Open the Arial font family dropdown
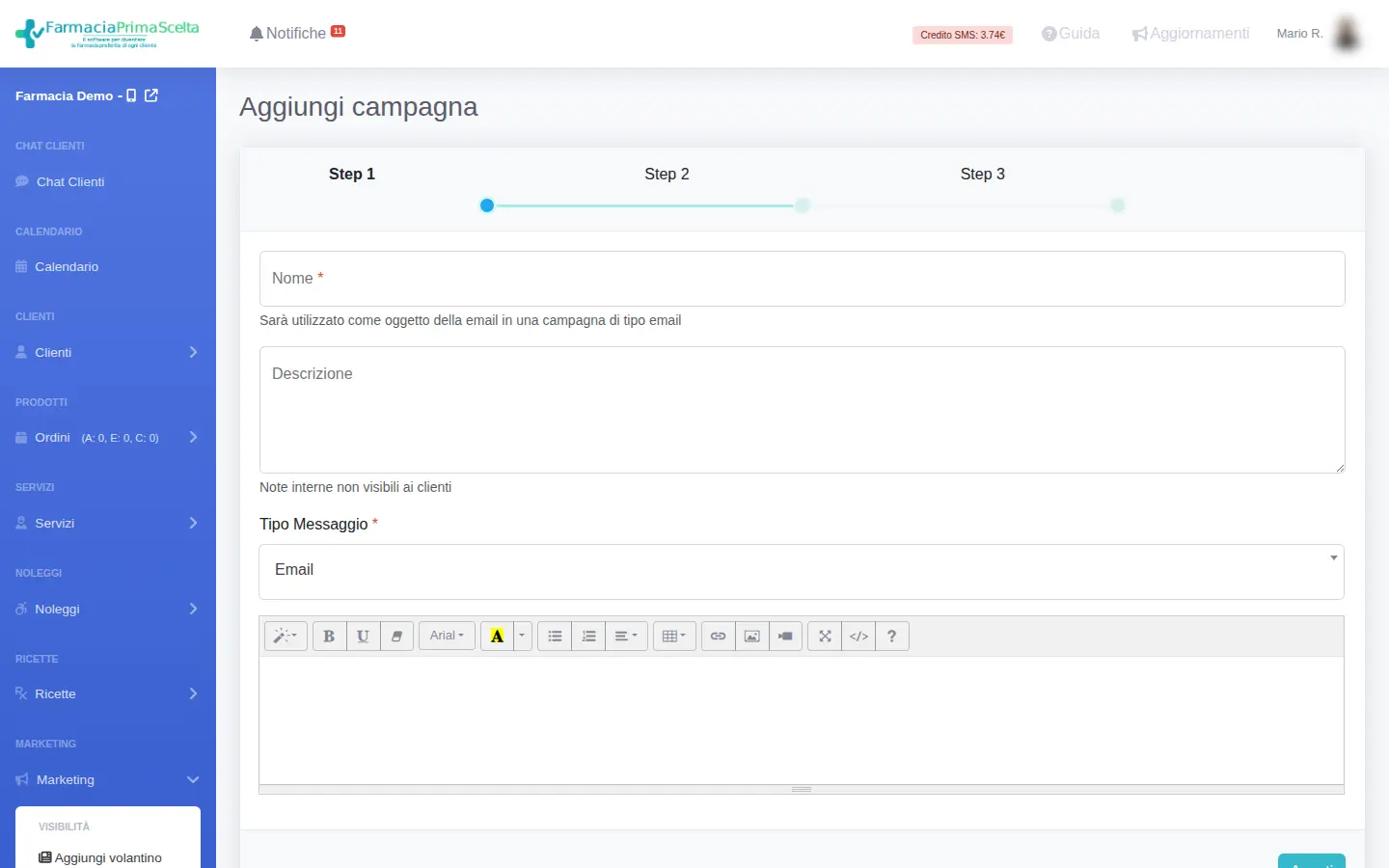 coord(447,636)
